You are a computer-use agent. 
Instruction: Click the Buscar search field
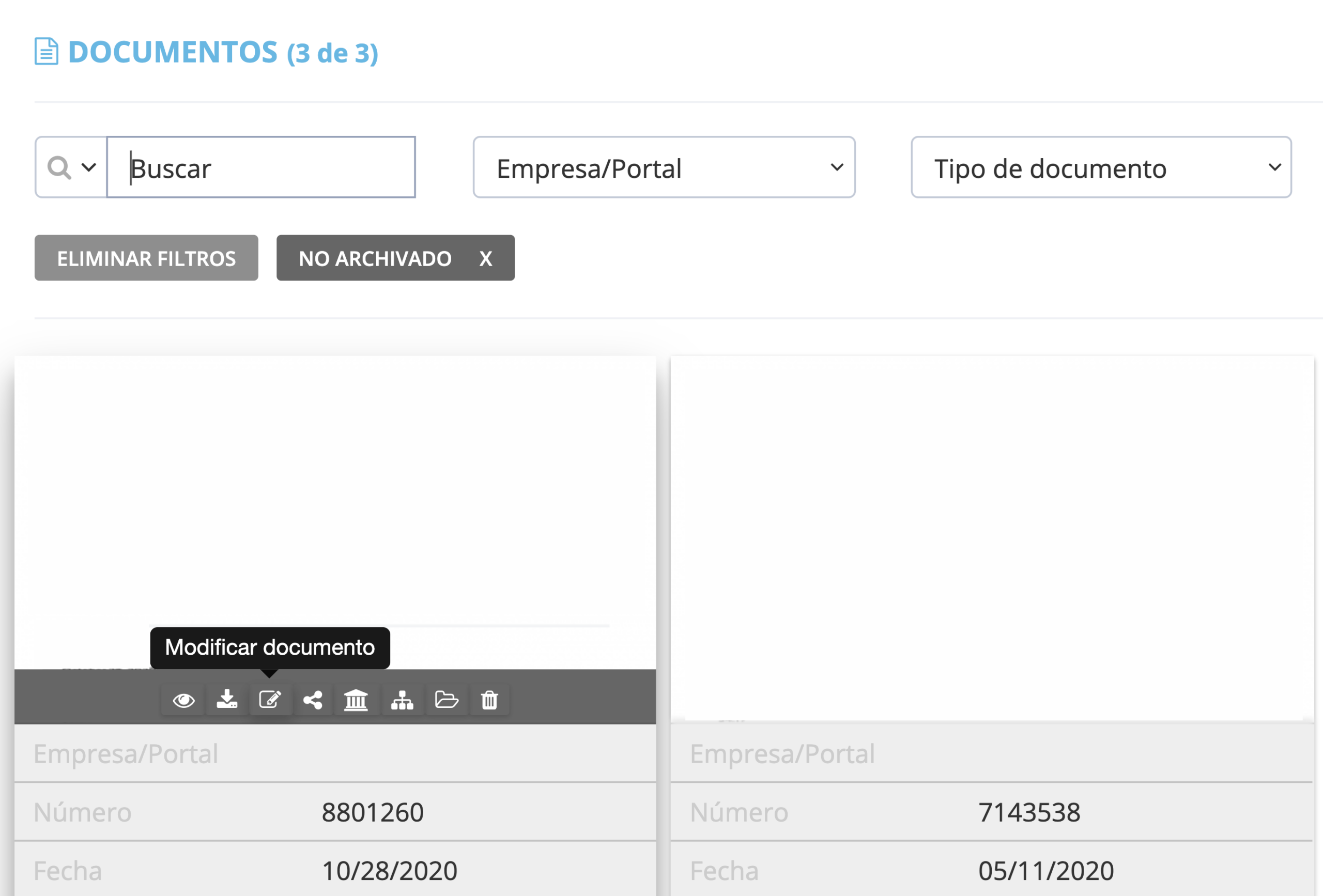[x=261, y=167]
